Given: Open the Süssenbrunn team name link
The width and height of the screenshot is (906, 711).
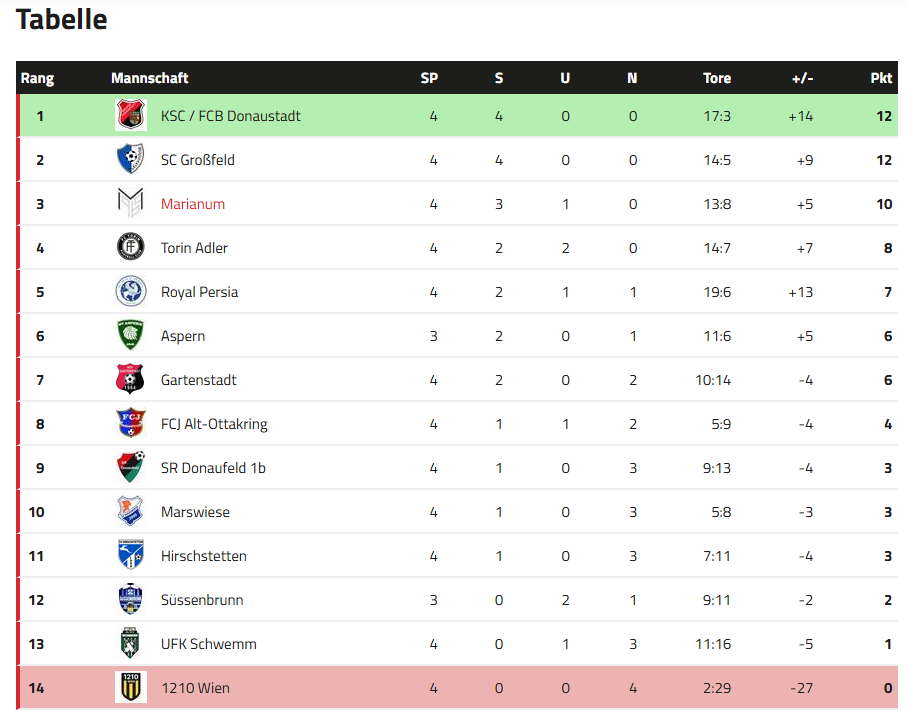Looking at the screenshot, I should tap(202, 600).
